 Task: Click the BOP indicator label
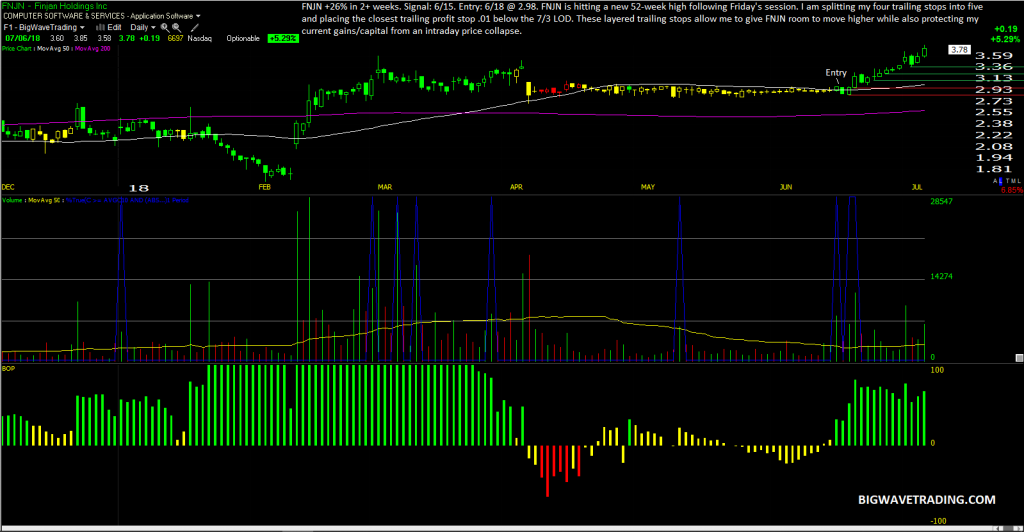pos(8,369)
